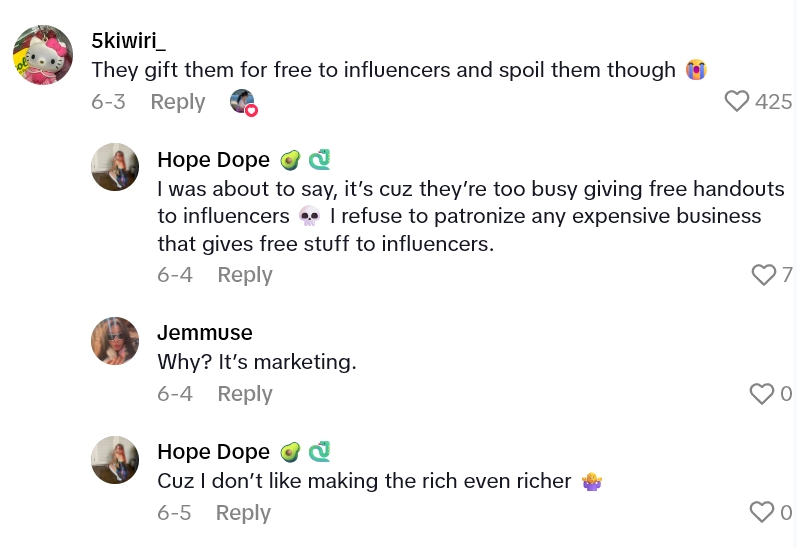This screenshot has height=548, width=797.
Task: Click Hope Dope's username above "rich even richer" reply
Action: (x=213, y=451)
